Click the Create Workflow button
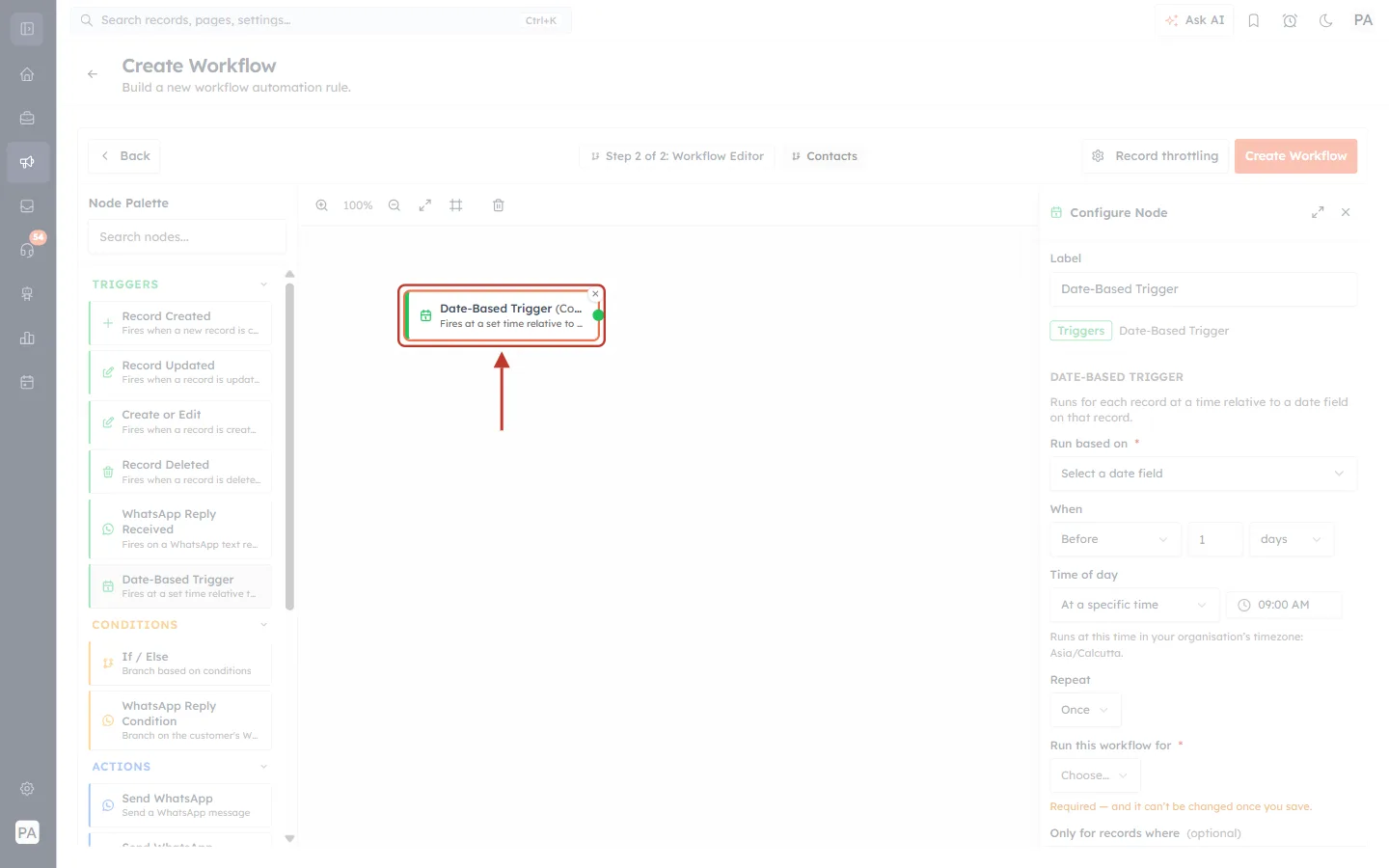Screen dimensions: 1389x868 pos(1295,156)
